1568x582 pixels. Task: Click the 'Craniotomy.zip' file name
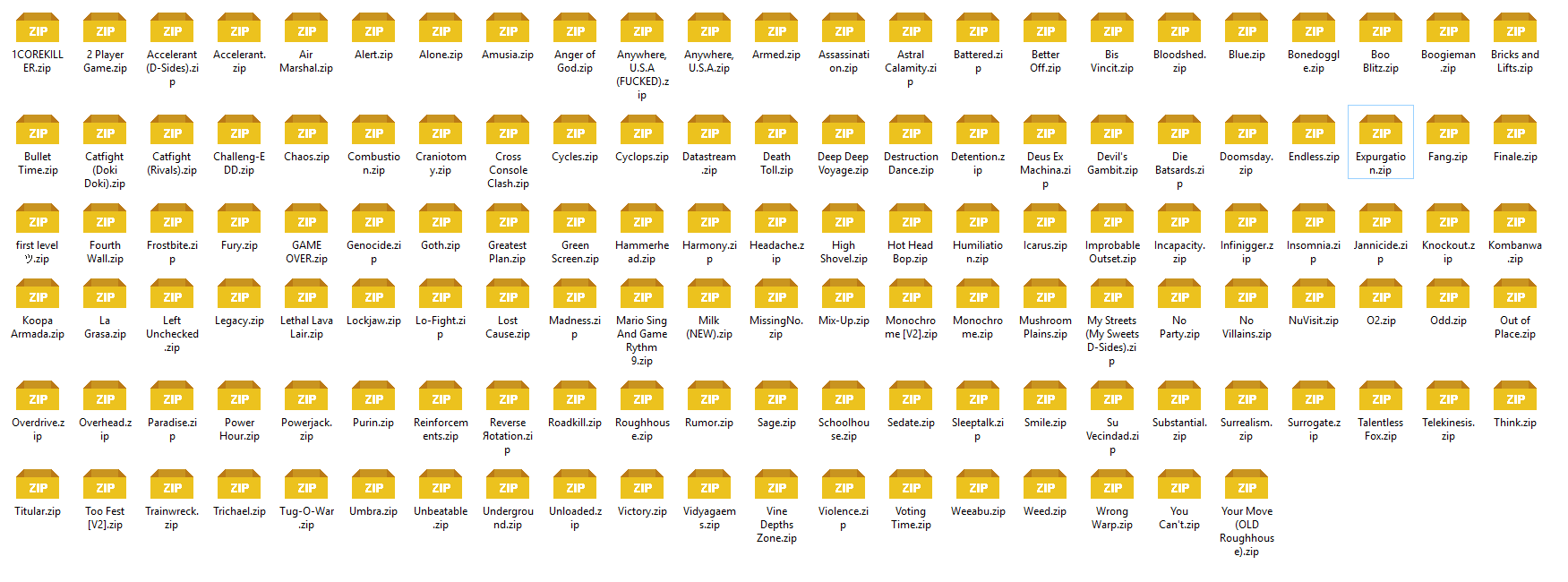[x=441, y=163]
